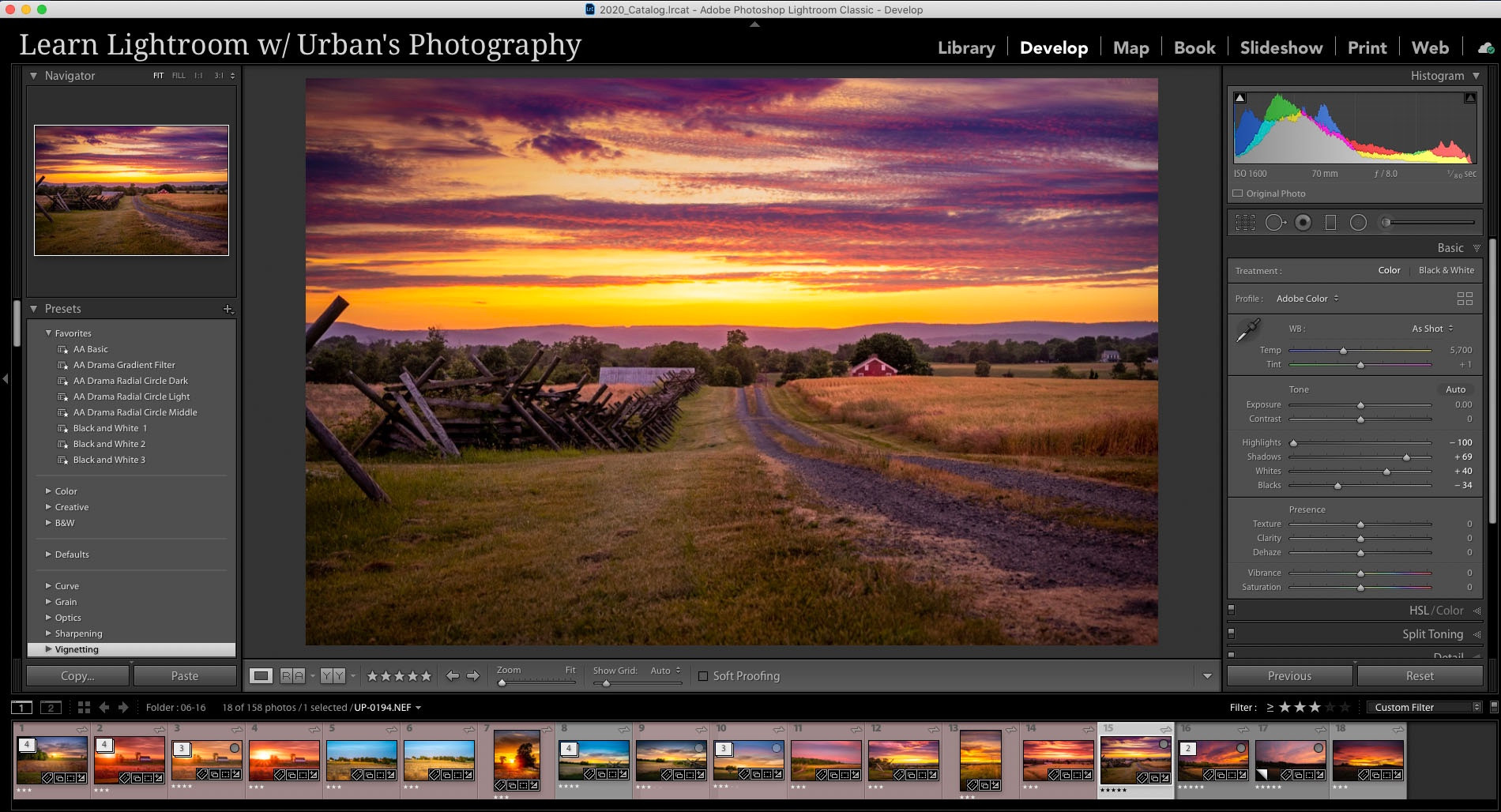Activate the Red Eye Correction tool
This screenshot has width=1501, height=812.
point(1303,223)
